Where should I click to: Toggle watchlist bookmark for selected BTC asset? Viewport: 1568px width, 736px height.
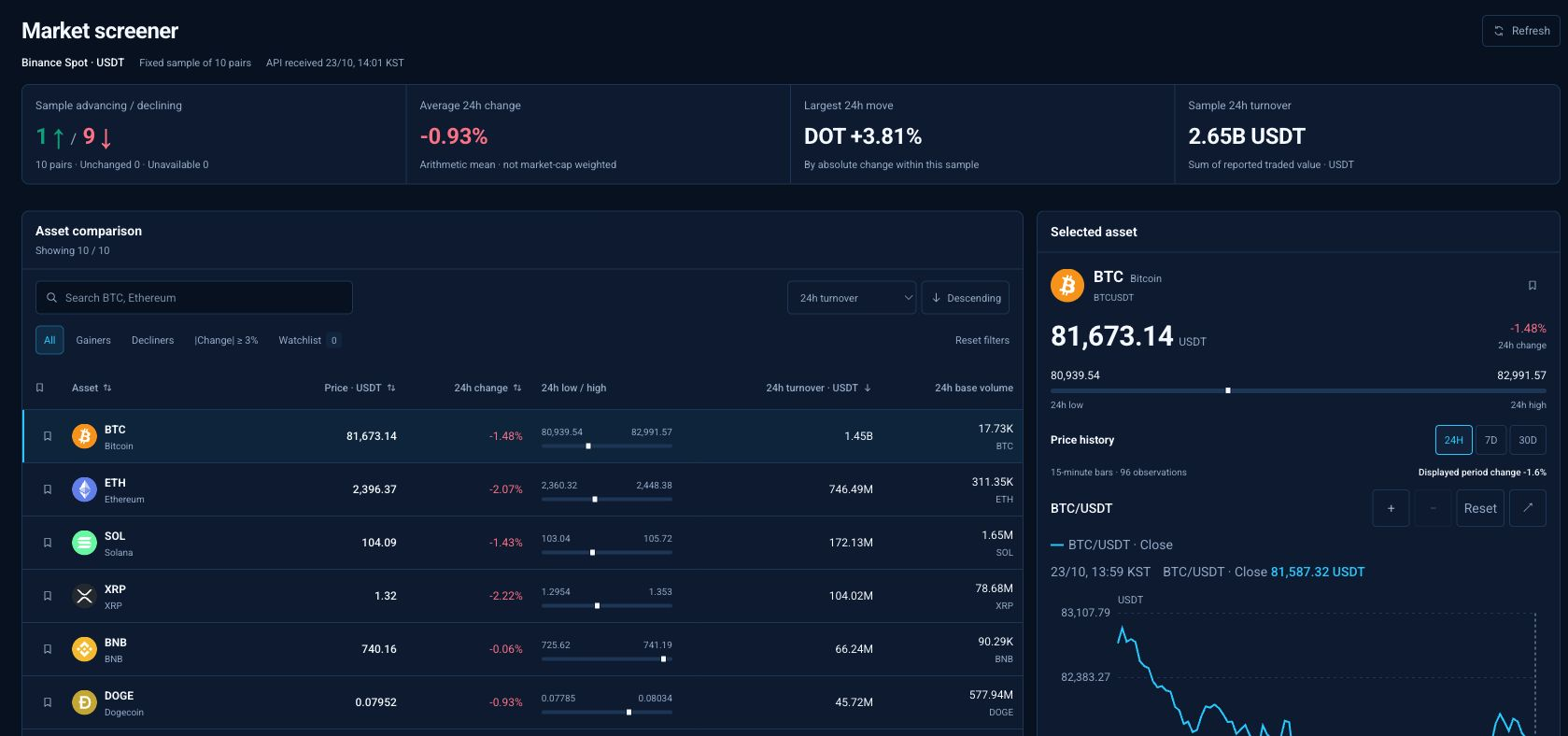[x=1533, y=286]
